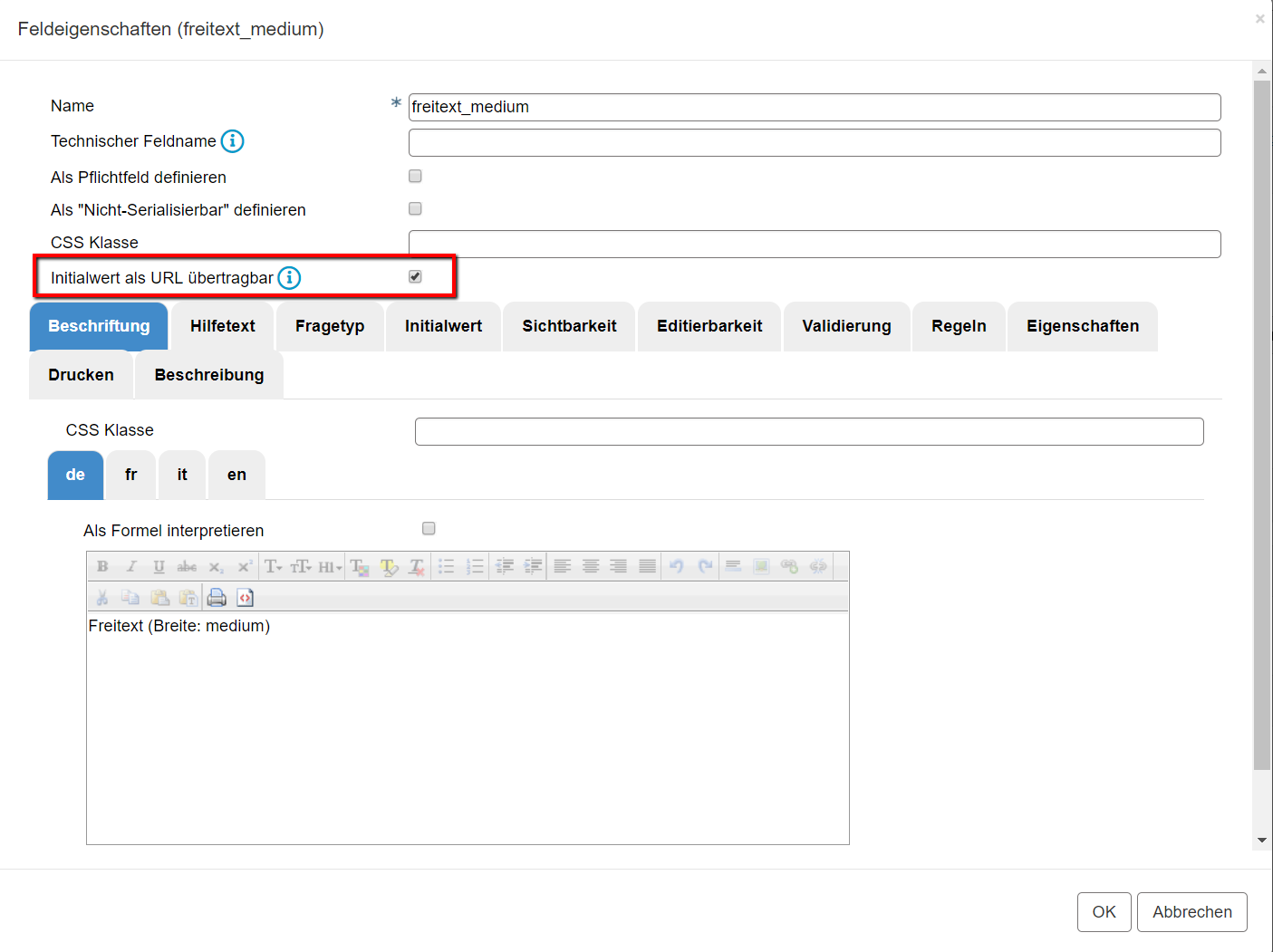
Task: Enable the Als Pflichtfeld definieren checkbox
Action: 415,177
